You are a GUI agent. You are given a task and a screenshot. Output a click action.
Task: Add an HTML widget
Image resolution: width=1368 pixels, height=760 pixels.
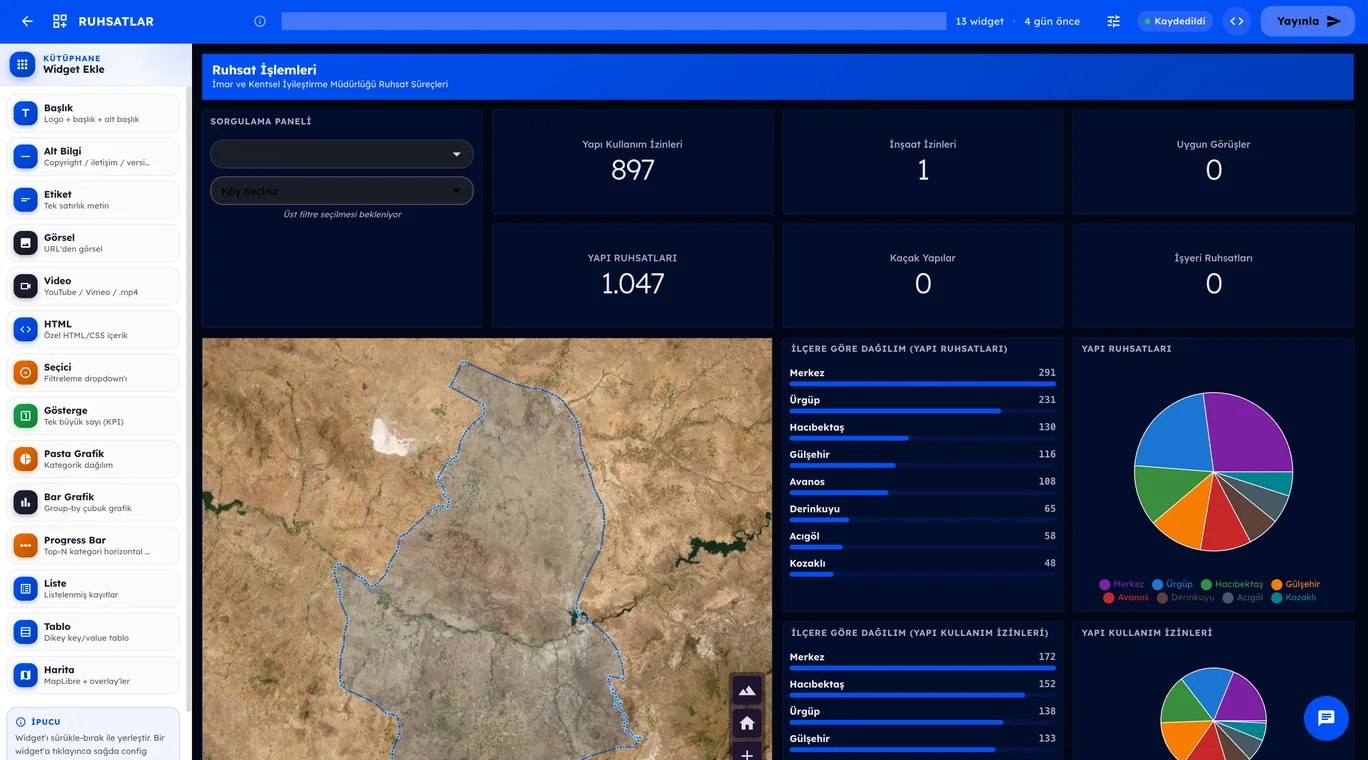93,329
